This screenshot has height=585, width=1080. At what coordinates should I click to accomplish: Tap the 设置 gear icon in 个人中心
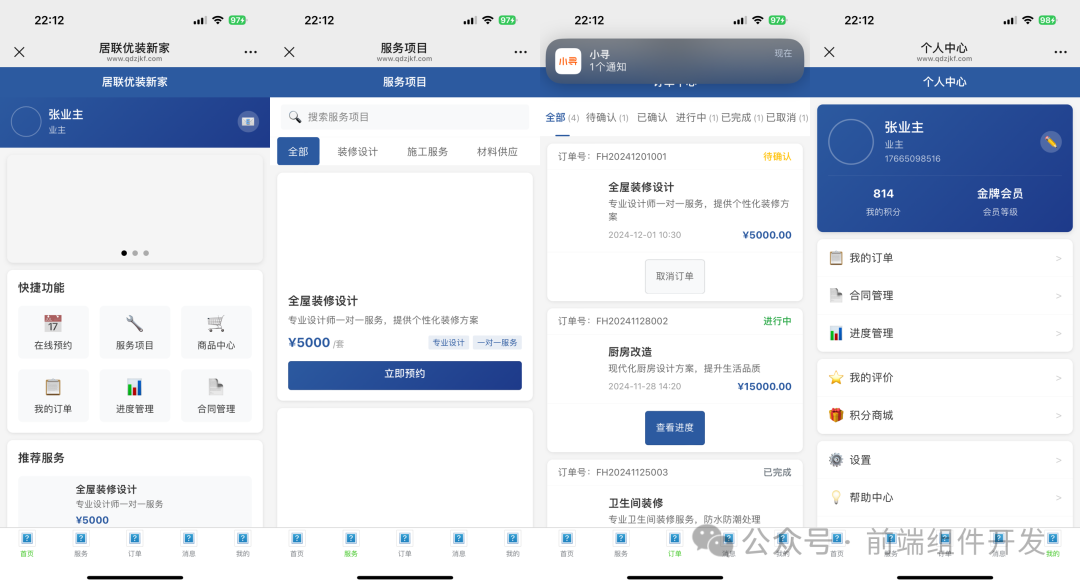pyautogui.click(x=836, y=459)
